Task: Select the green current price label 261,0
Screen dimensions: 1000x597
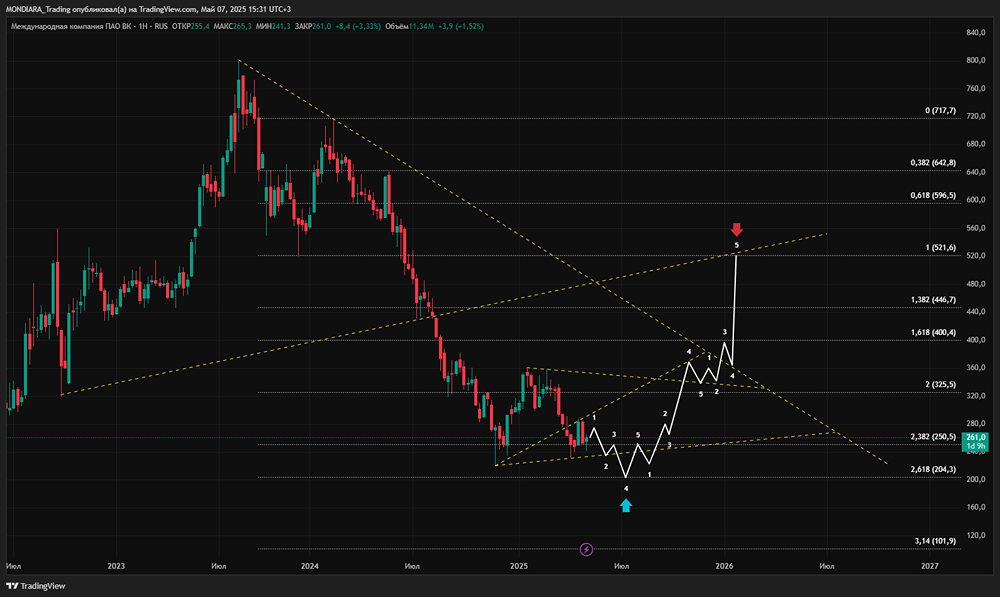Action: click(975, 437)
